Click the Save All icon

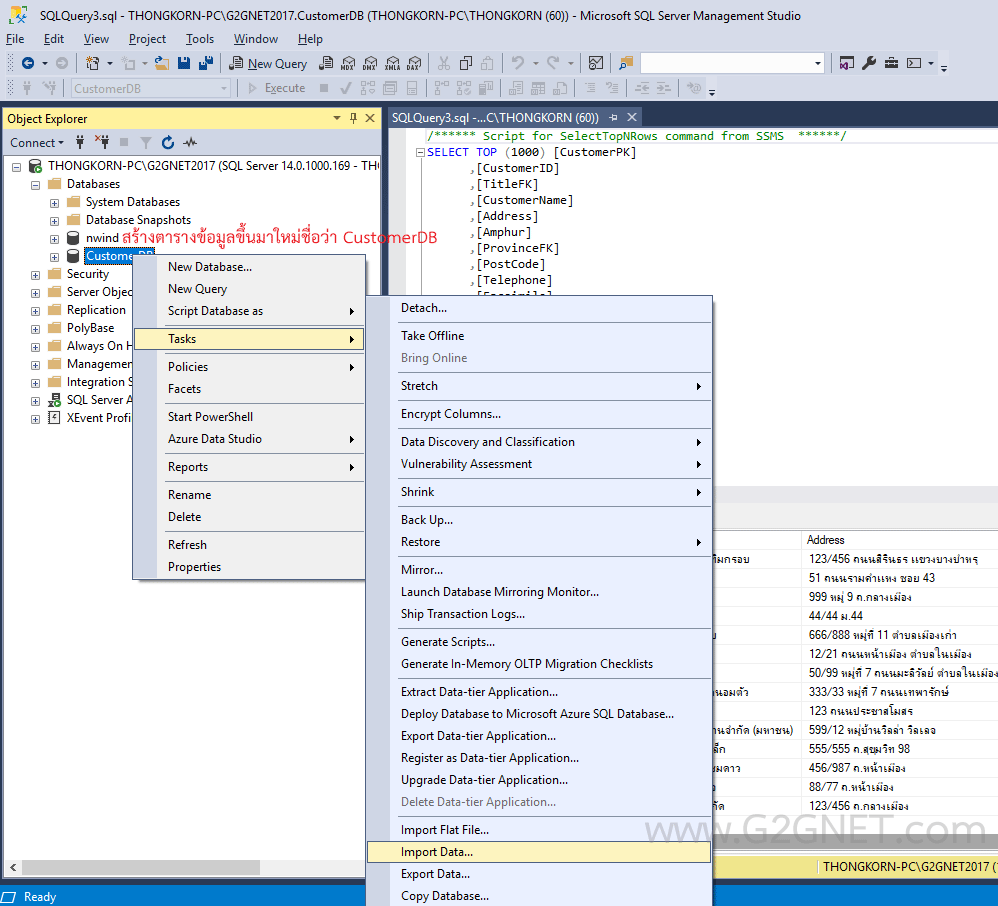point(206,63)
